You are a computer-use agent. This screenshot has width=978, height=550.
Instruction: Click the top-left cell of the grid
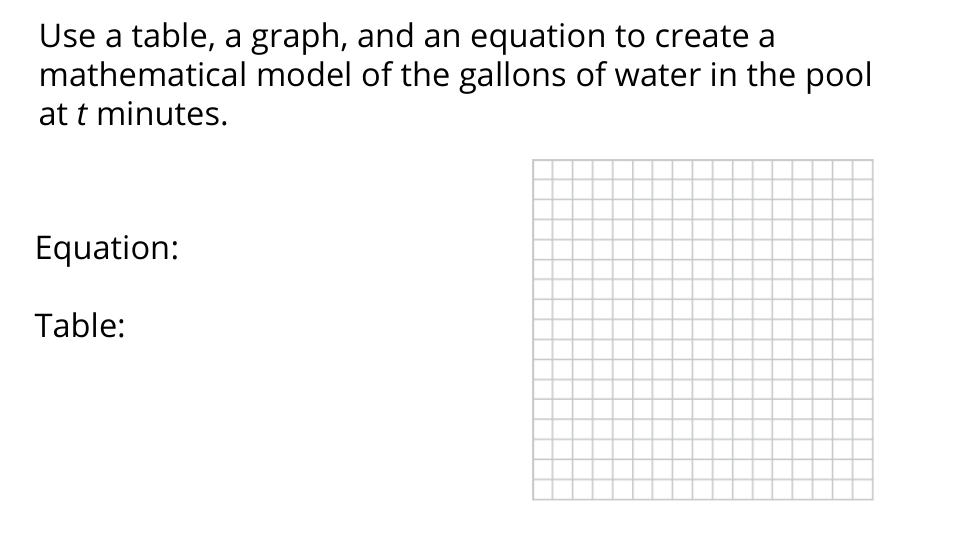[x=543, y=168]
